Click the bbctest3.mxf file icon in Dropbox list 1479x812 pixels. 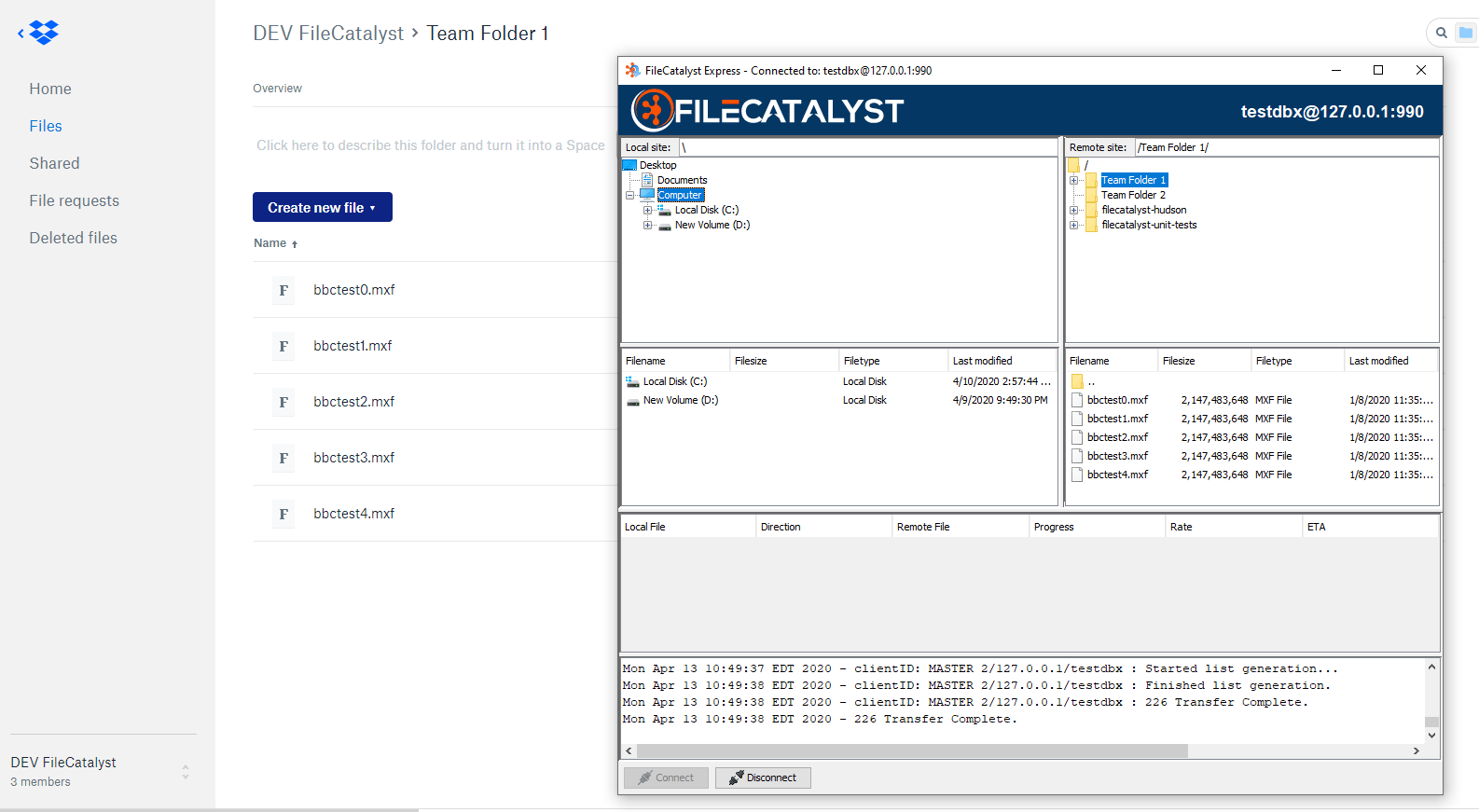pos(283,458)
